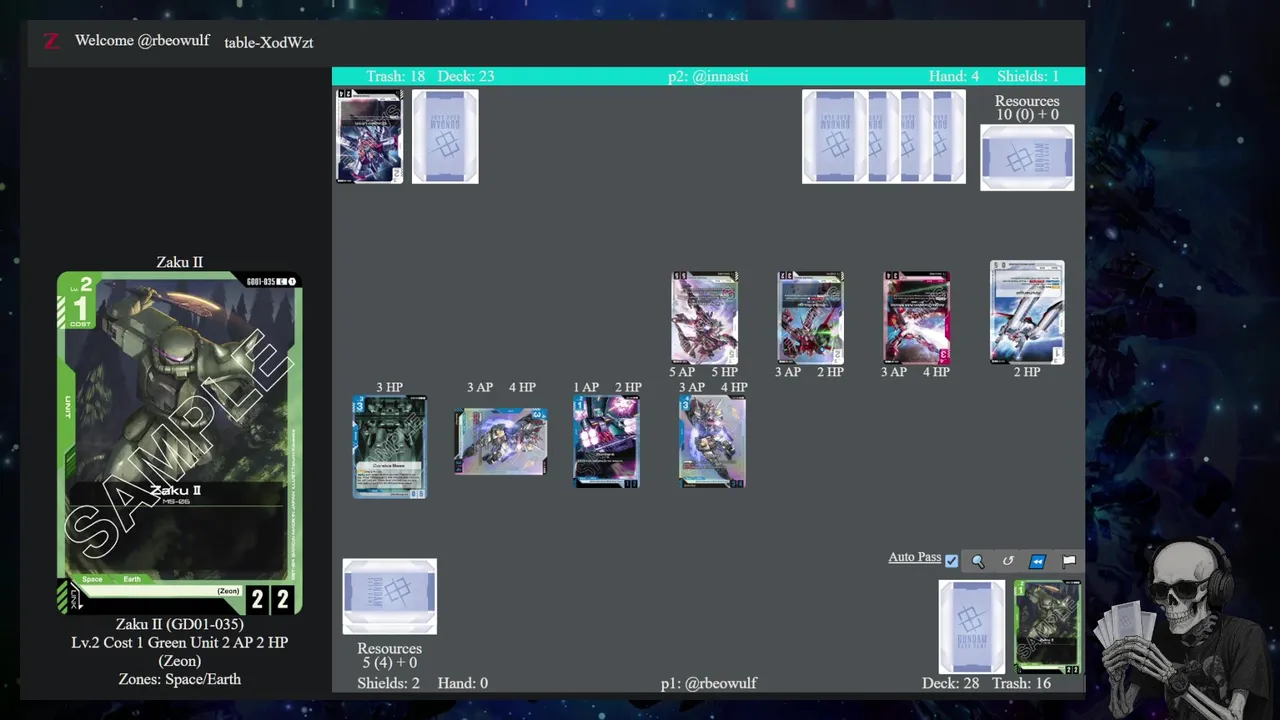Viewport: 1280px width, 720px height.
Task: Select opponent's 3 AP 2 HP unit
Action: point(810,317)
